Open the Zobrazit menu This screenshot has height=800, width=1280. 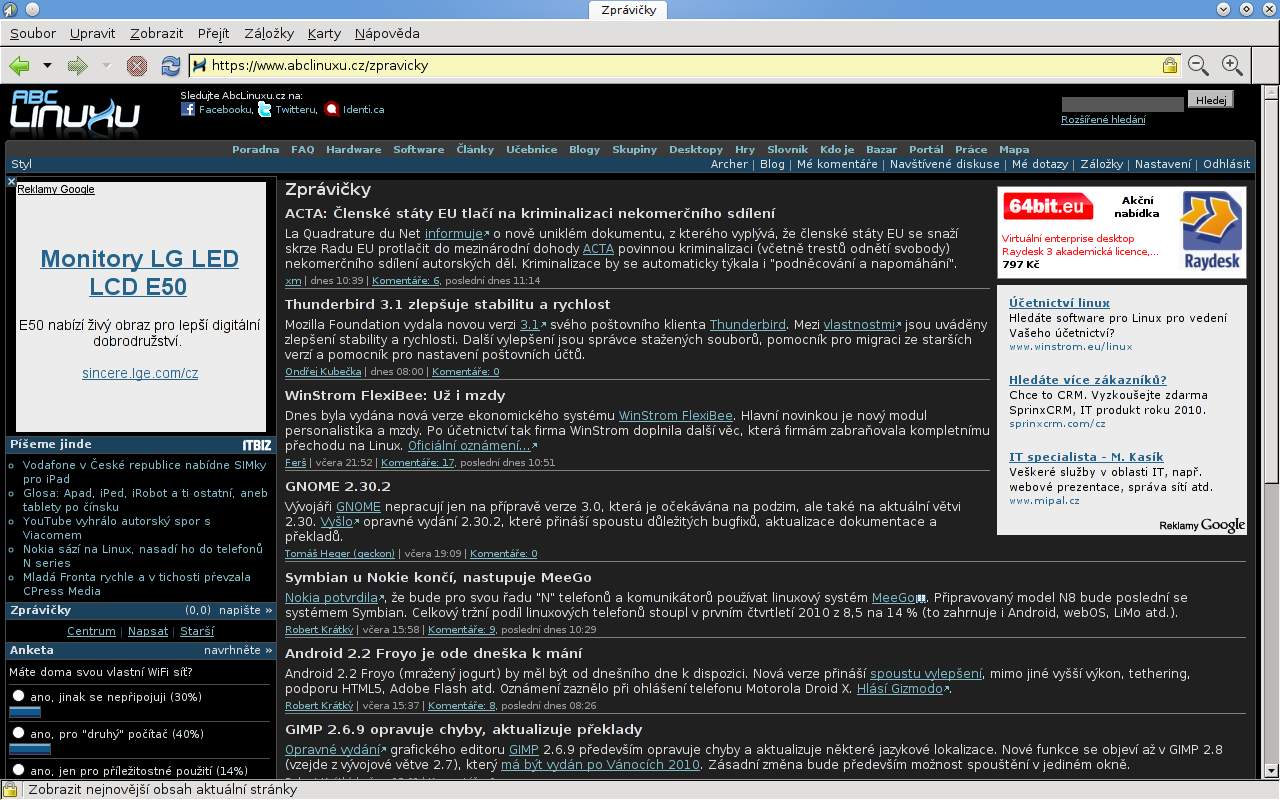(x=156, y=33)
